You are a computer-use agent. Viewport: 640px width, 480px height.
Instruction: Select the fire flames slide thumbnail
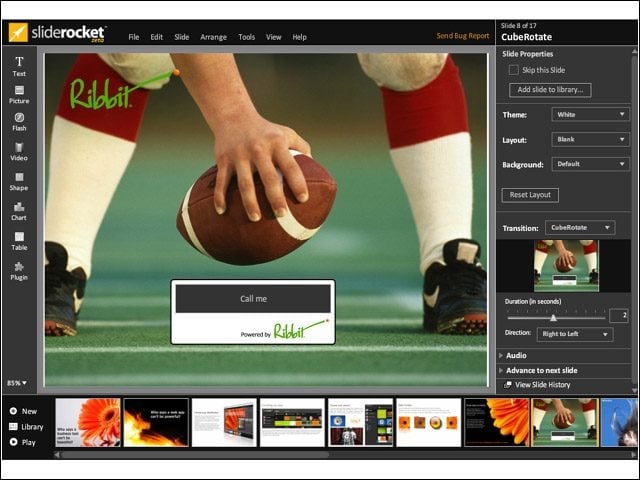click(x=156, y=422)
